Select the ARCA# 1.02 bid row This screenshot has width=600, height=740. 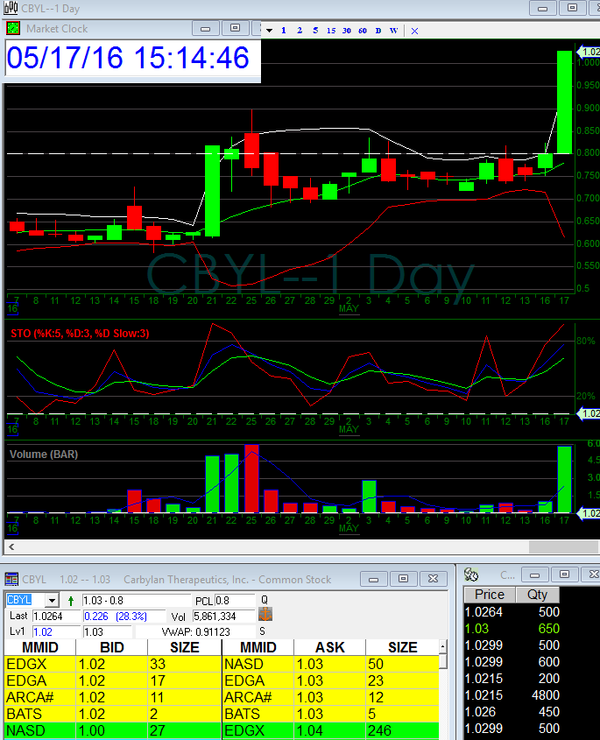click(112, 697)
